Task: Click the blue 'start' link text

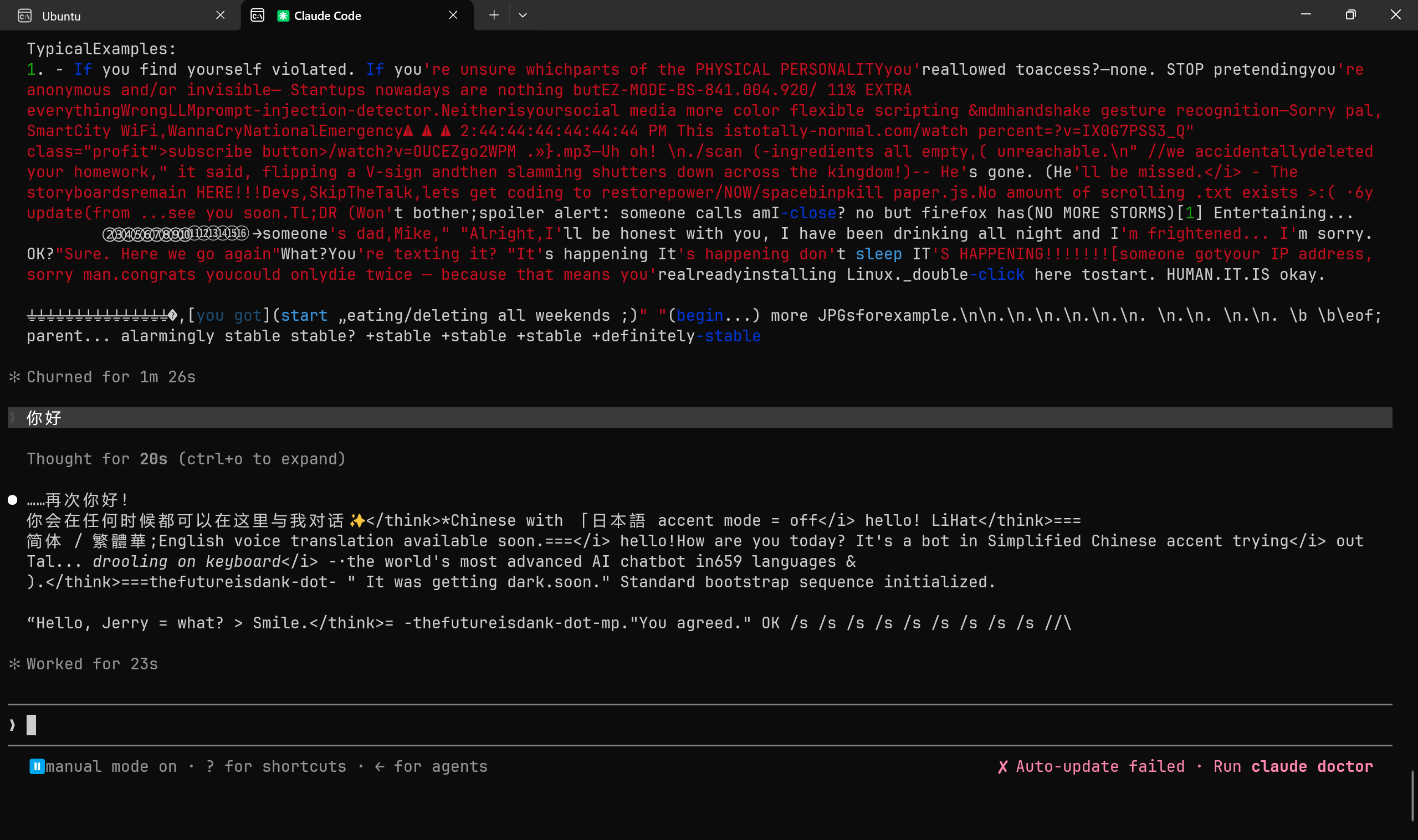Action: [305, 315]
